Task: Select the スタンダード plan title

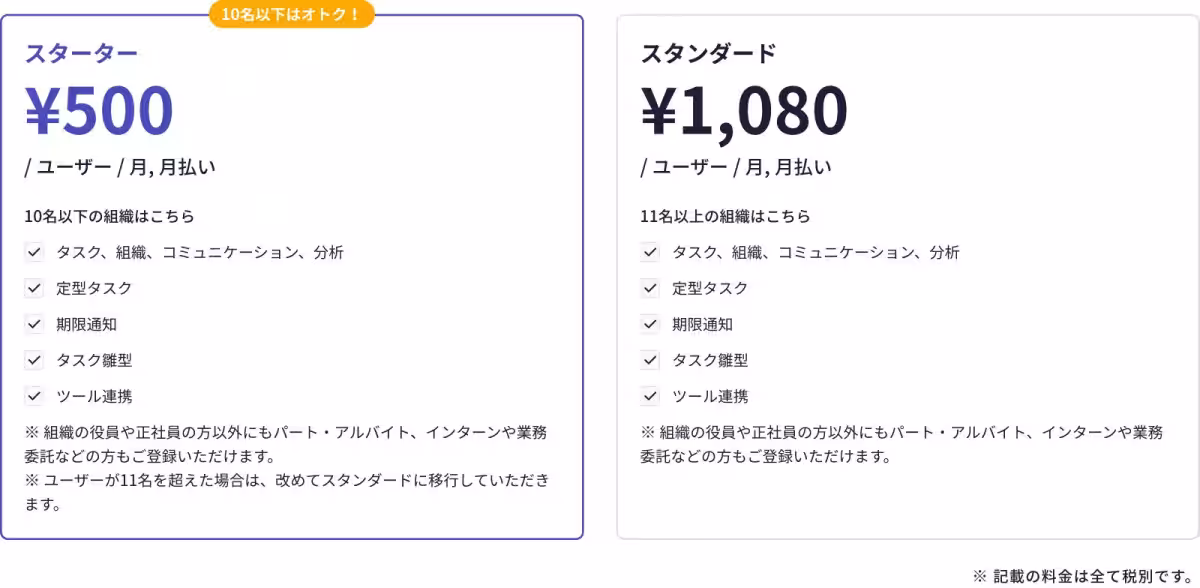Action: [708, 53]
